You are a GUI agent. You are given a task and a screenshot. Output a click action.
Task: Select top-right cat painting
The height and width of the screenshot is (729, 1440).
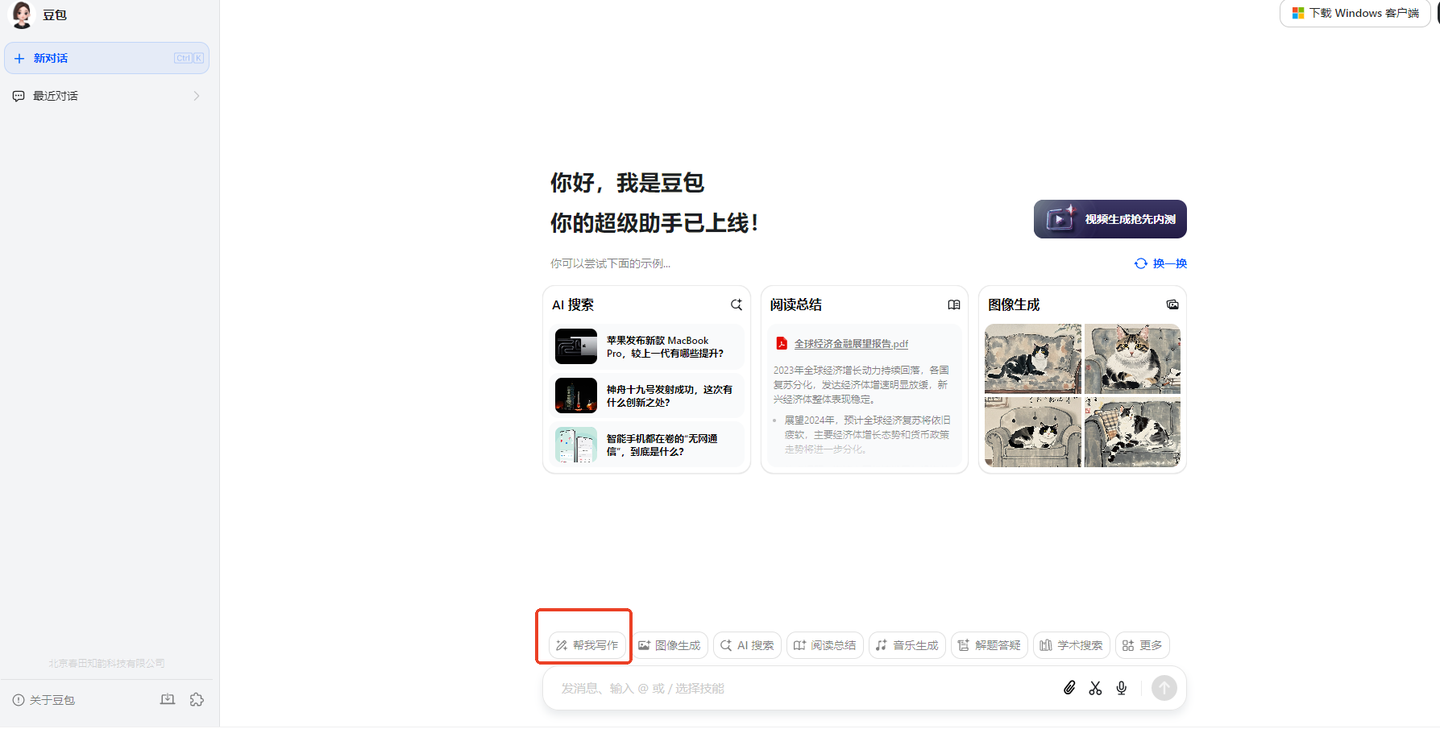click(x=1132, y=358)
